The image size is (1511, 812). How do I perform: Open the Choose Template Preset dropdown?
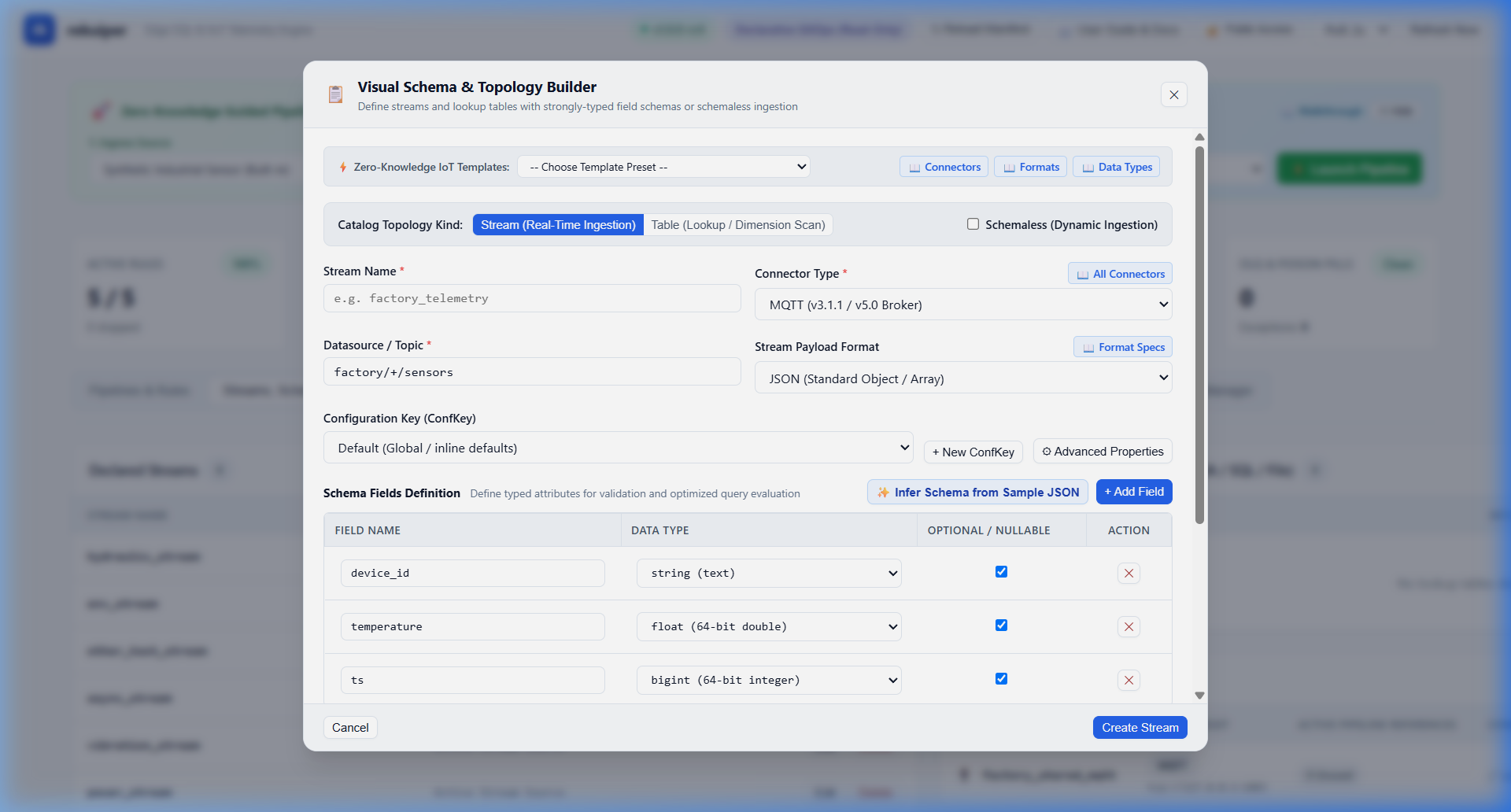[663, 167]
